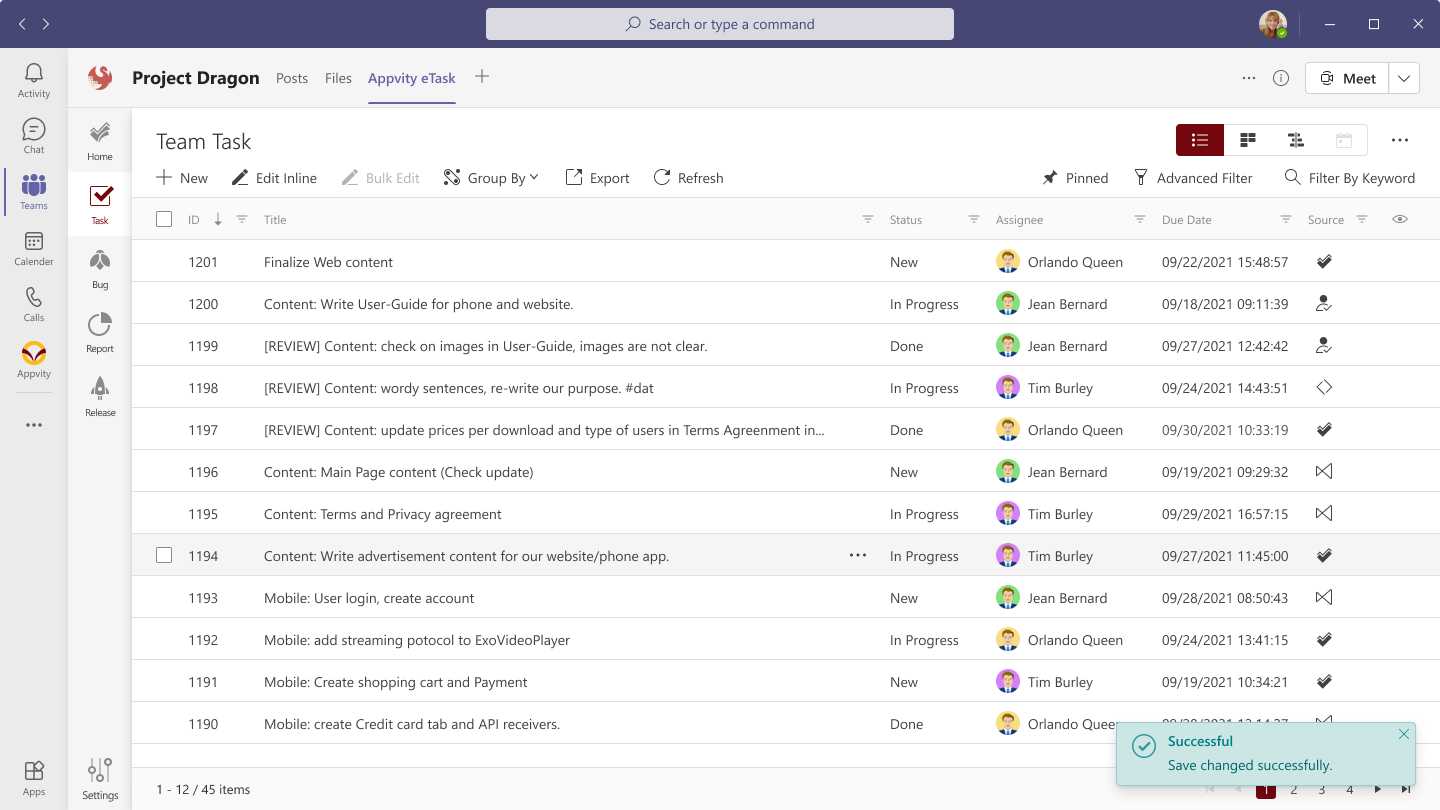The image size is (1440, 810).
Task: Switch to board card view
Action: [x=1247, y=140]
